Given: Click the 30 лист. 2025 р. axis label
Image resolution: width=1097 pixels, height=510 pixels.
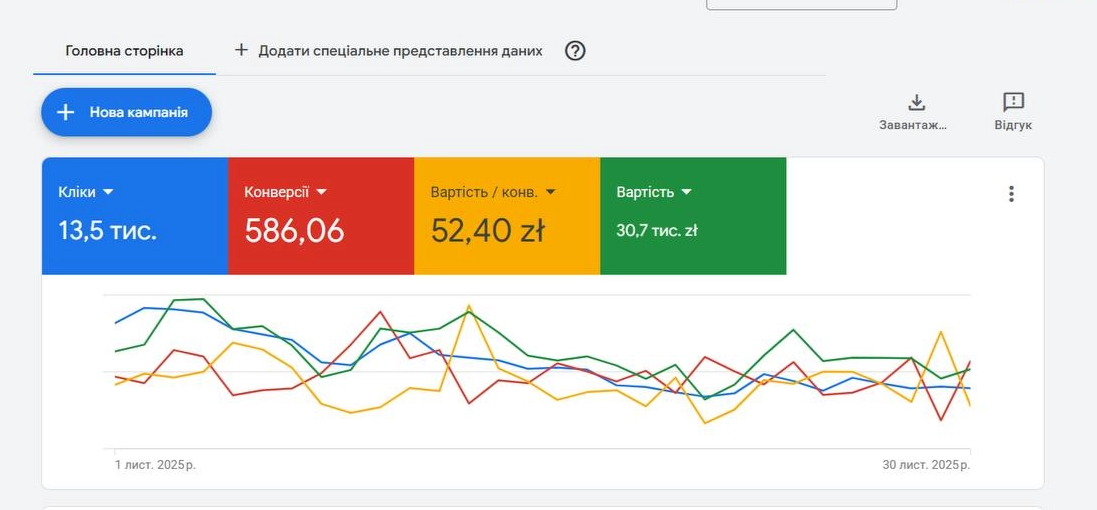Looking at the screenshot, I should [x=926, y=465].
